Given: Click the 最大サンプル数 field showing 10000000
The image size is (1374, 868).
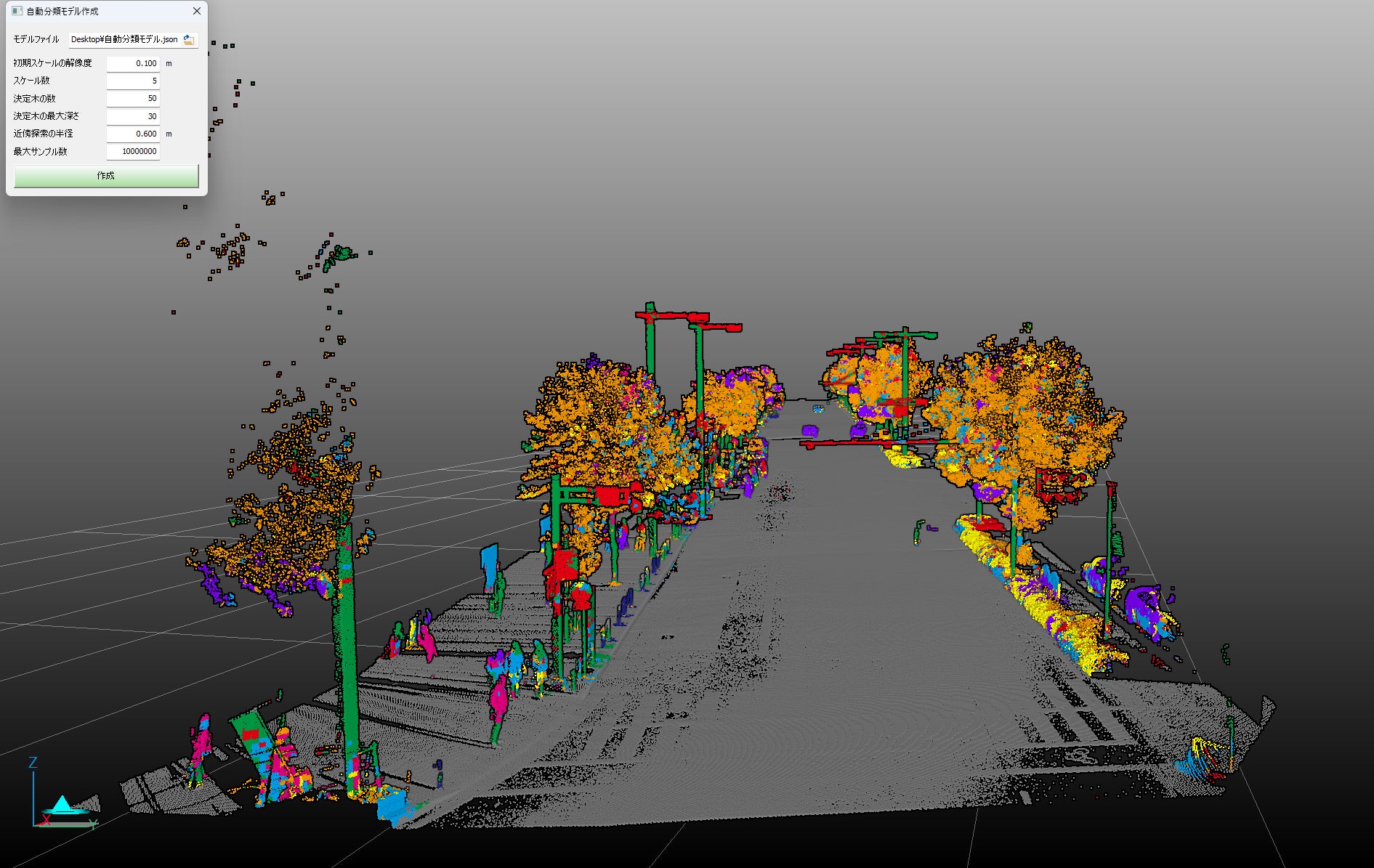Looking at the screenshot, I should (x=133, y=151).
